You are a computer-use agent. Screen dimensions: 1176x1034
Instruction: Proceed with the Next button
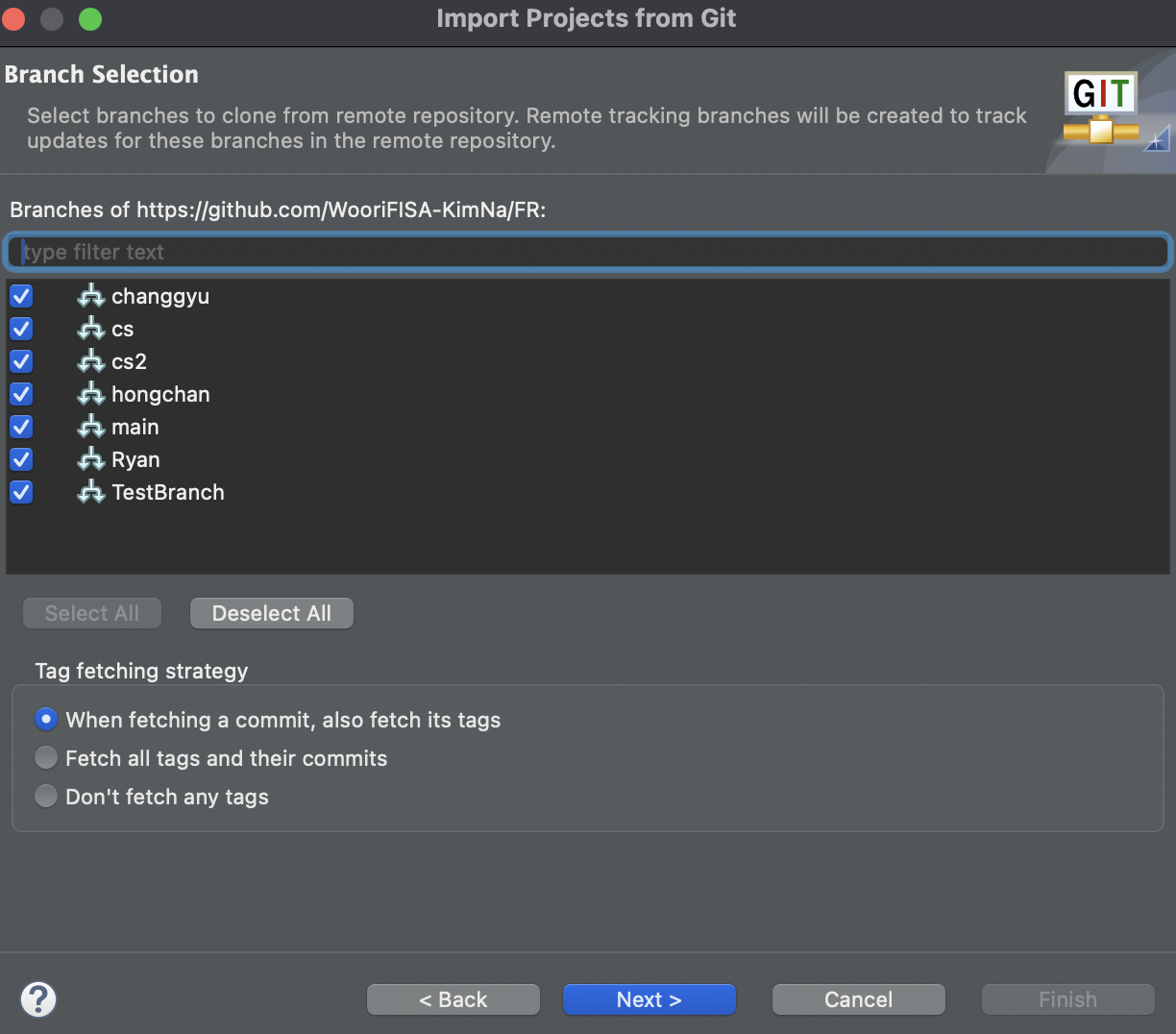649,999
